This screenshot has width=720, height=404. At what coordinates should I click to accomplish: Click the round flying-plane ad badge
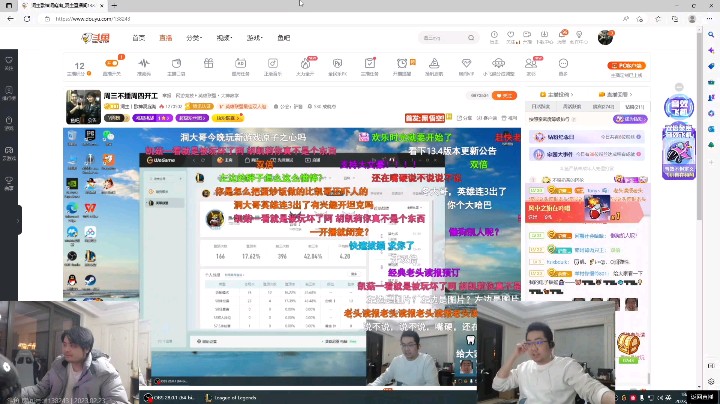(x=679, y=107)
